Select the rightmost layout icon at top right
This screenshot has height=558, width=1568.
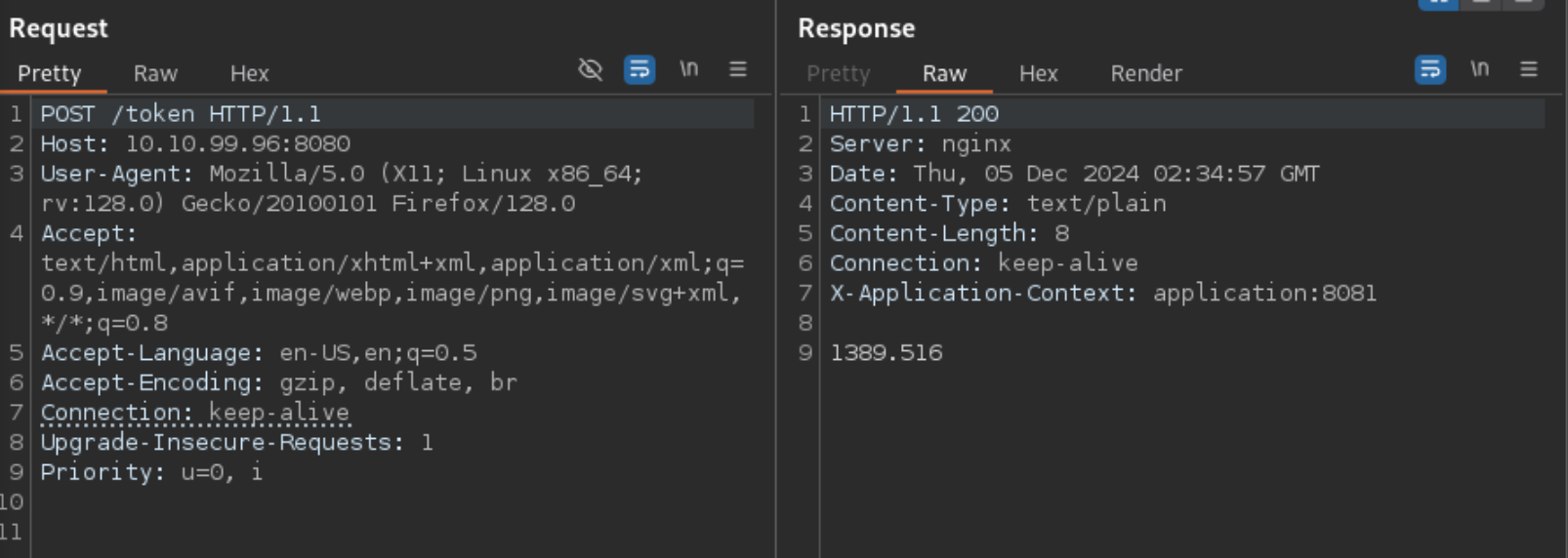tap(1523, 3)
